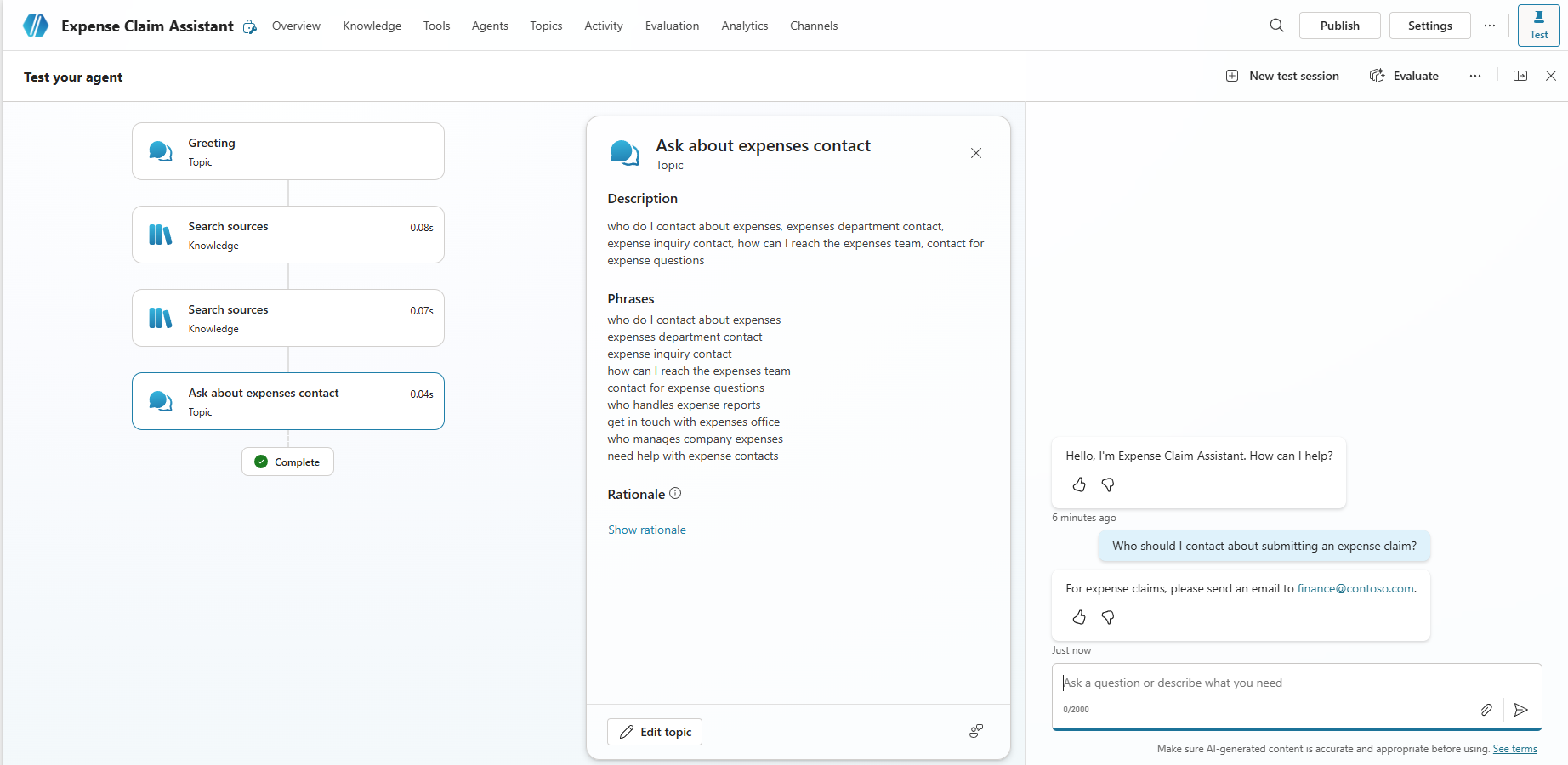Image resolution: width=1568 pixels, height=765 pixels.
Task: Click the send message arrow icon
Action: [1521, 710]
